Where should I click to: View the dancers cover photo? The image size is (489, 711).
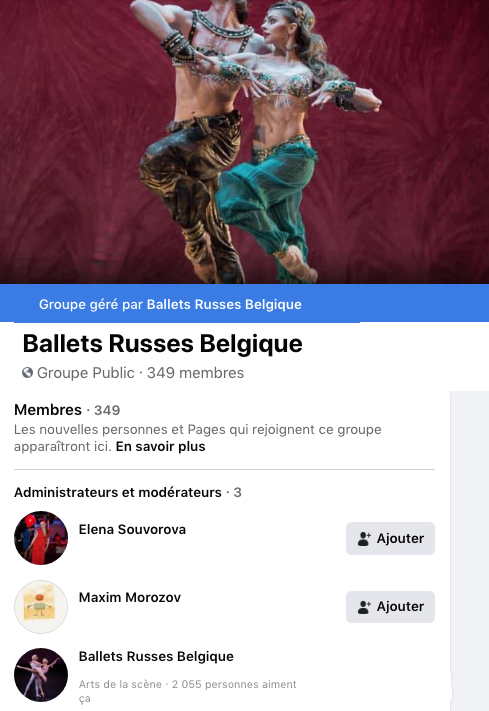point(244,142)
